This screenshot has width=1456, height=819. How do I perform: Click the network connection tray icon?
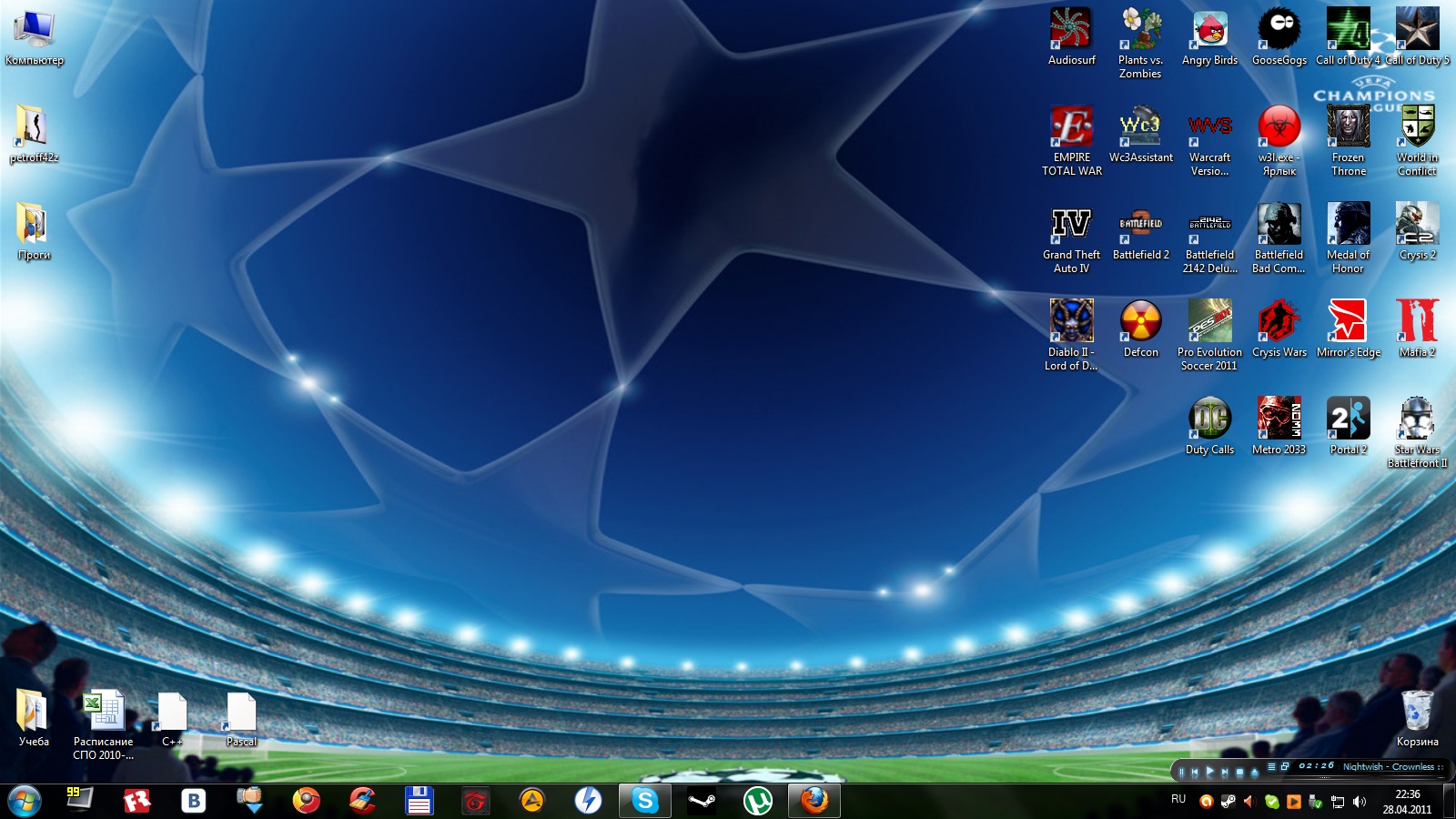coord(1338,802)
